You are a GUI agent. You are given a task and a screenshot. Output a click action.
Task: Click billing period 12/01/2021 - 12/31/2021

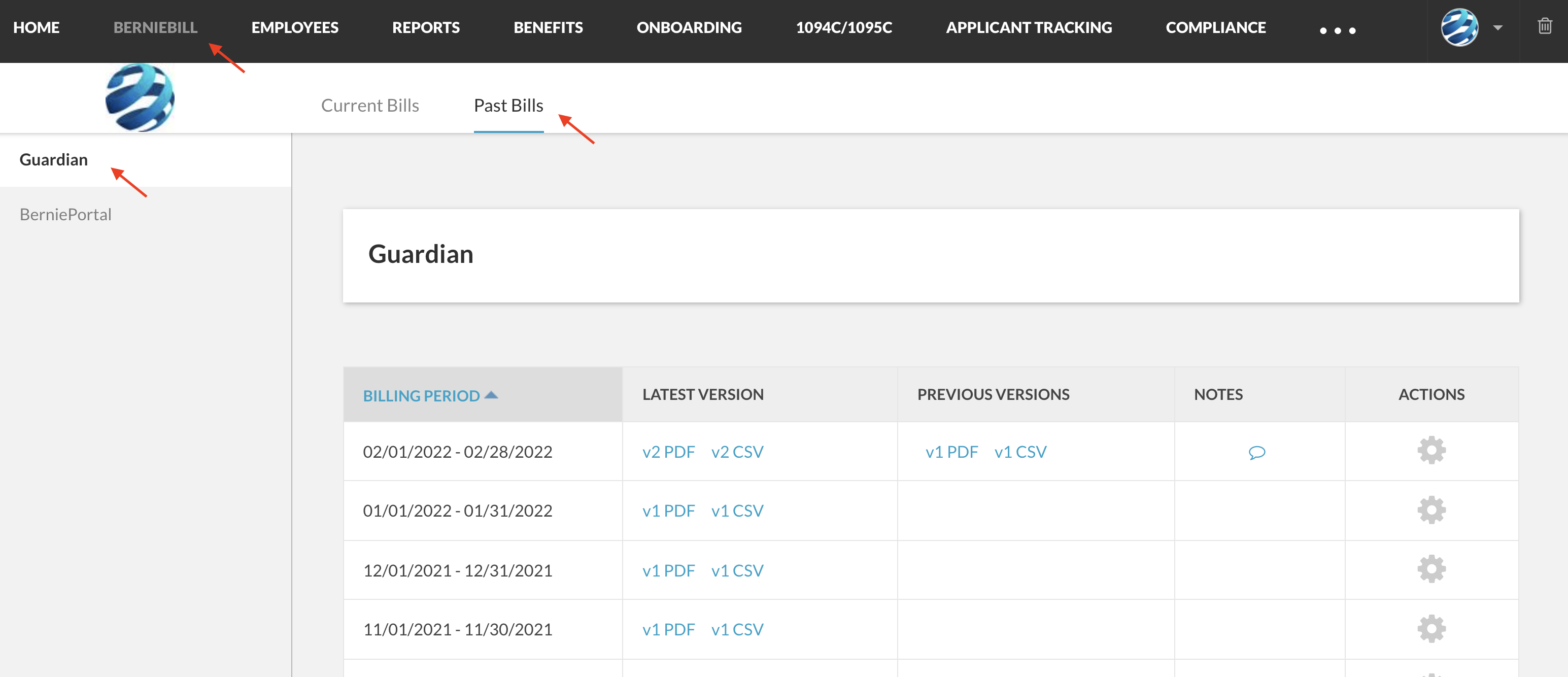pyautogui.click(x=457, y=570)
